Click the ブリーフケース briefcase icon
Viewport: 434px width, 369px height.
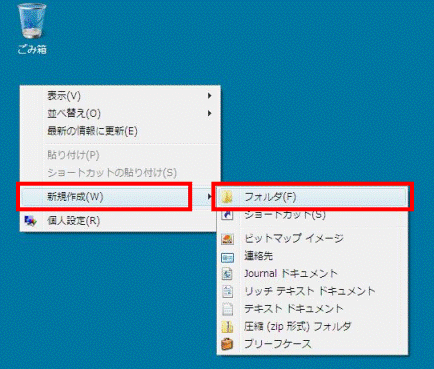point(227,344)
